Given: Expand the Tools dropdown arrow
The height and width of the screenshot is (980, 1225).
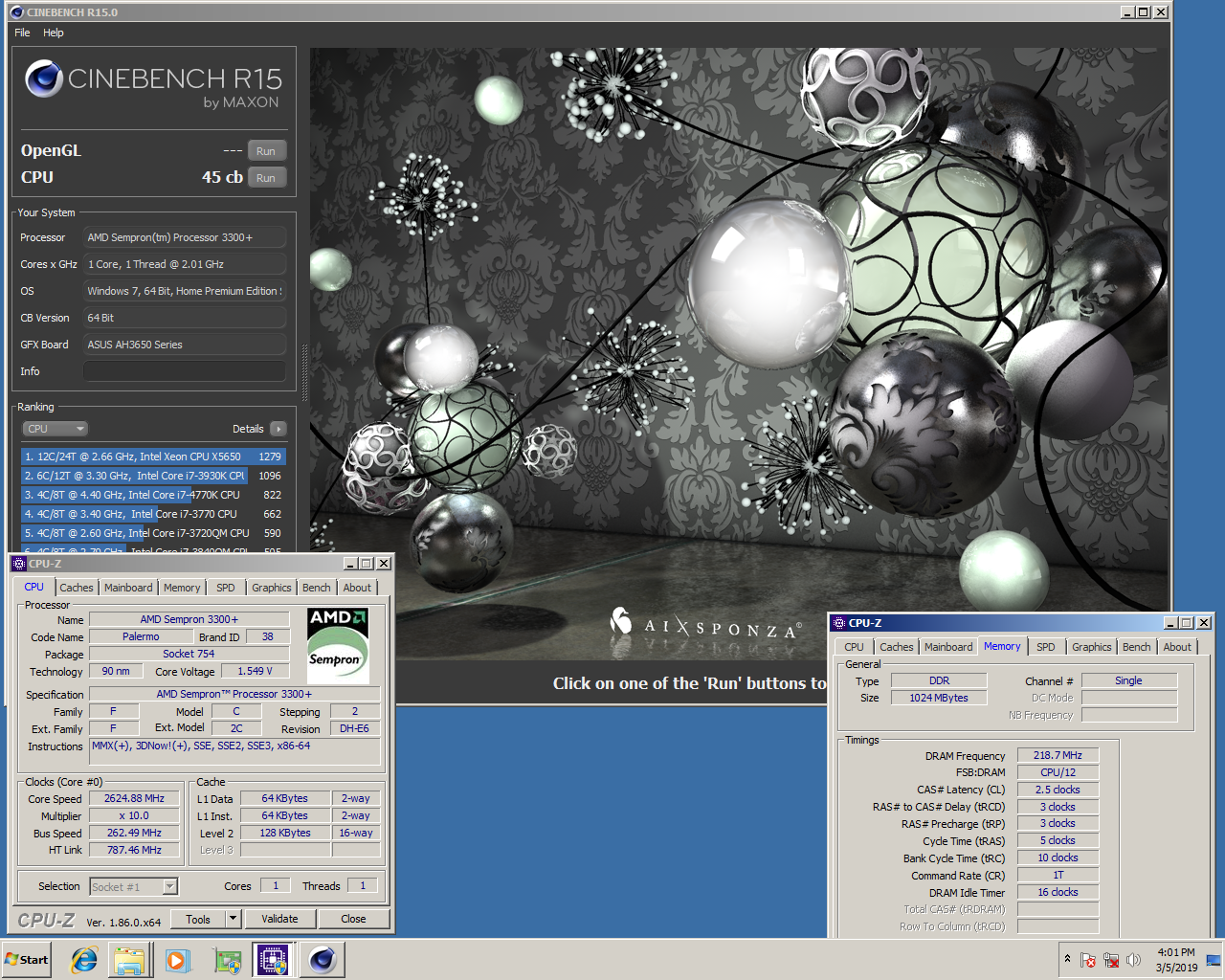Looking at the screenshot, I should pyautogui.click(x=233, y=919).
